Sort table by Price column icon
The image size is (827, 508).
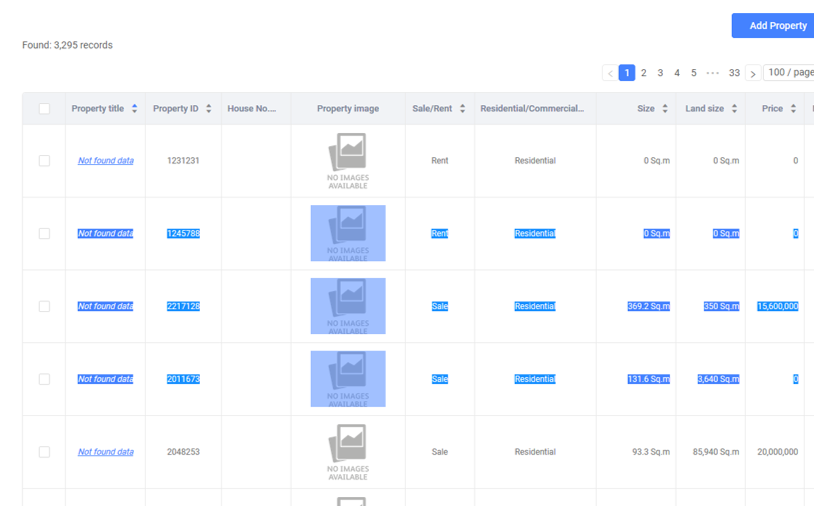(x=793, y=109)
